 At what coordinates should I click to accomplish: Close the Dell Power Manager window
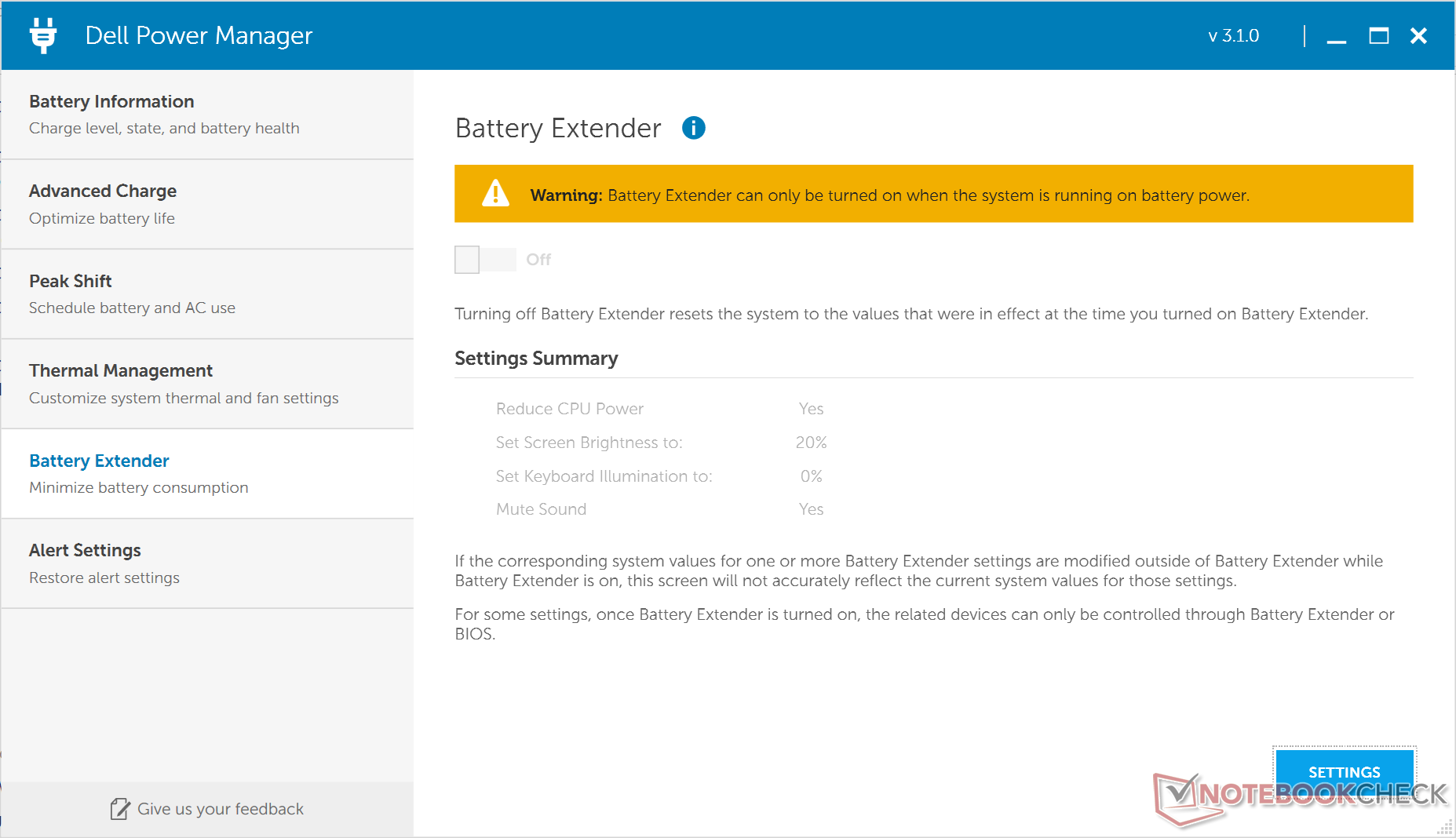[x=1418, y=36]
